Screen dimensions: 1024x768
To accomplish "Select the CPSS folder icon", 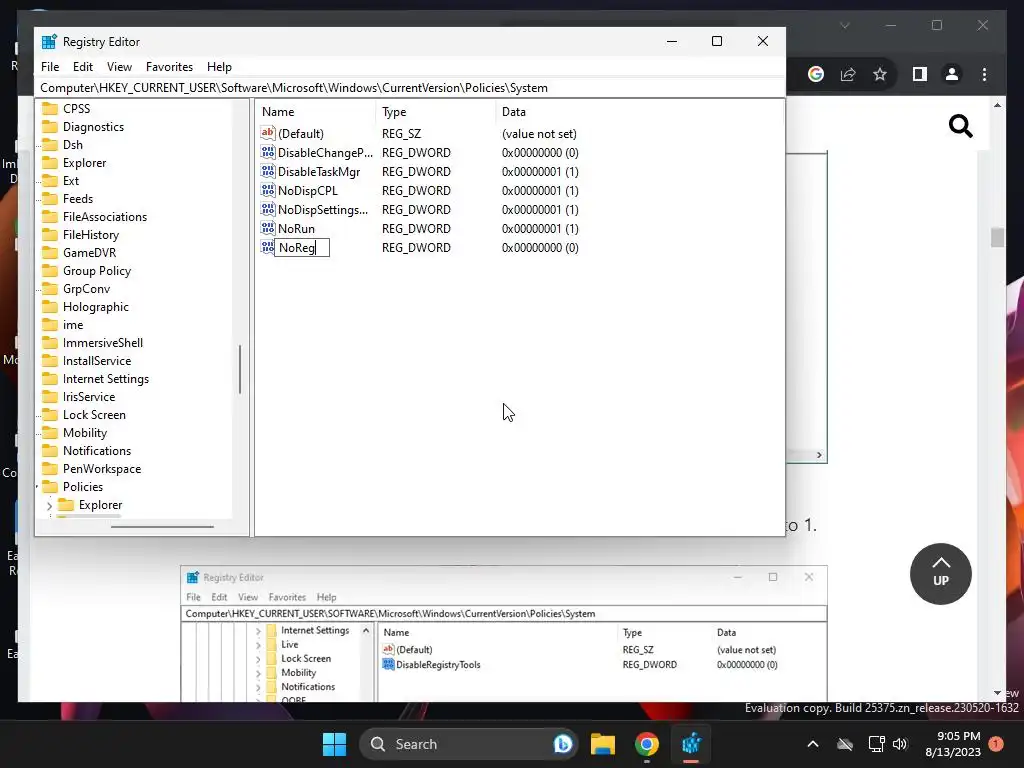I will (x=50, y=108).
